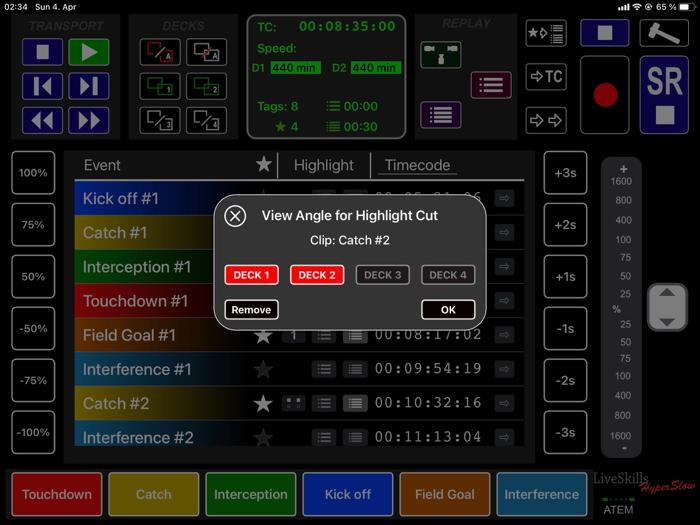Tag a Kick off event
The height and width of the screenshot is (525, 700).
point(348,494)
